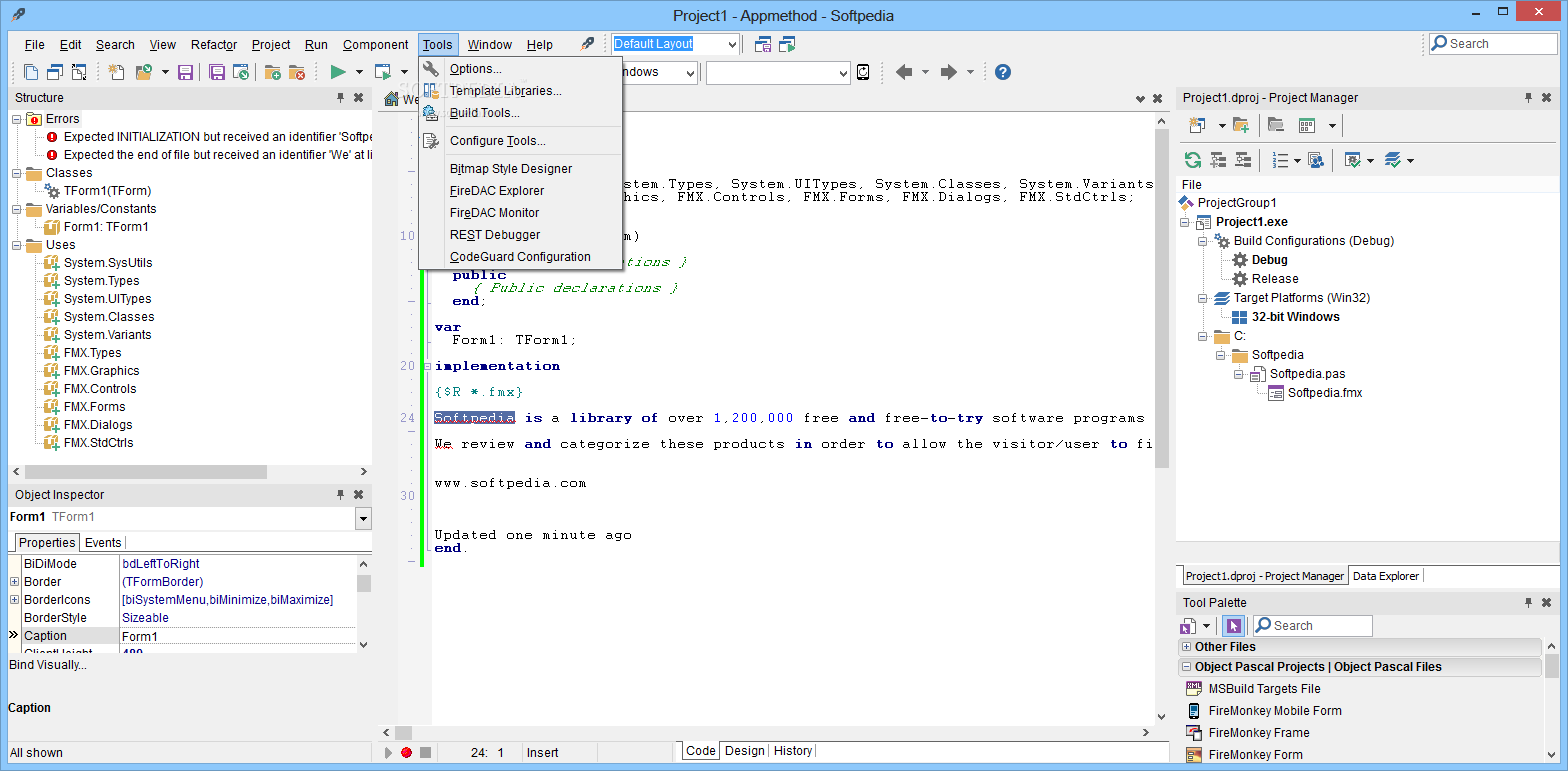
Task: Click the Refresh icon in Project Manager
Action: [1192, 160]
